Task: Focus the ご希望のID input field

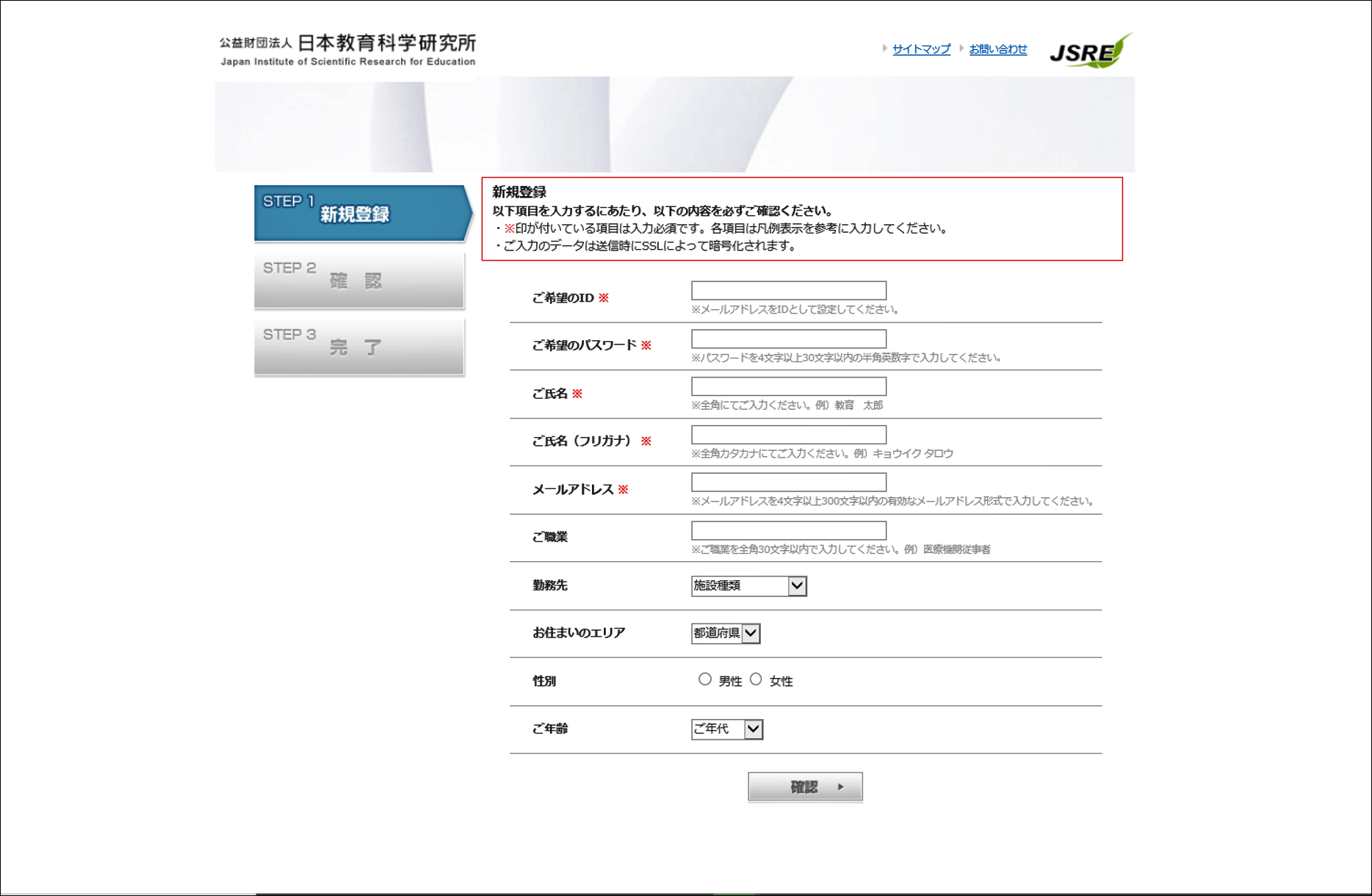Action: (x=788, y=291)
